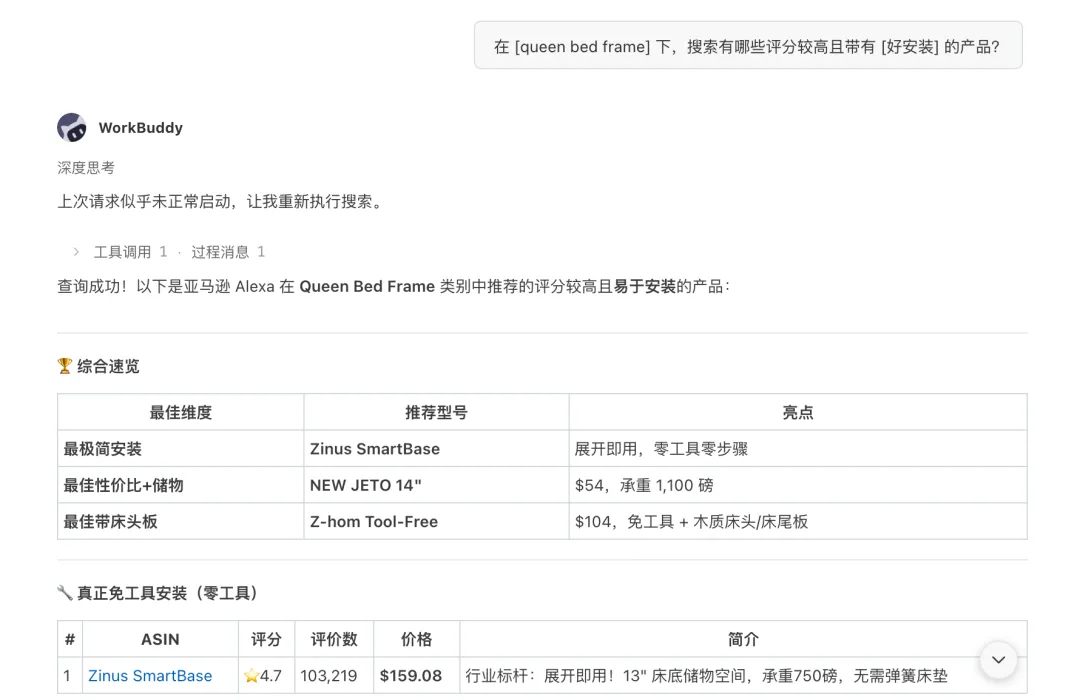Image resolution: width=1080 pixels, height=700 pixels.
Task: Click the 最佳性价比+储物 cell
Action: (180, 485)
